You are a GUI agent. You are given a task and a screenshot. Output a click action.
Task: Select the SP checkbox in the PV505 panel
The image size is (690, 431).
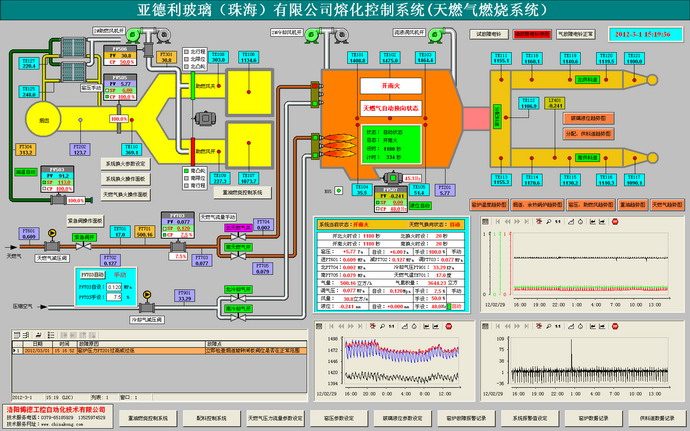tap(106, 90)
